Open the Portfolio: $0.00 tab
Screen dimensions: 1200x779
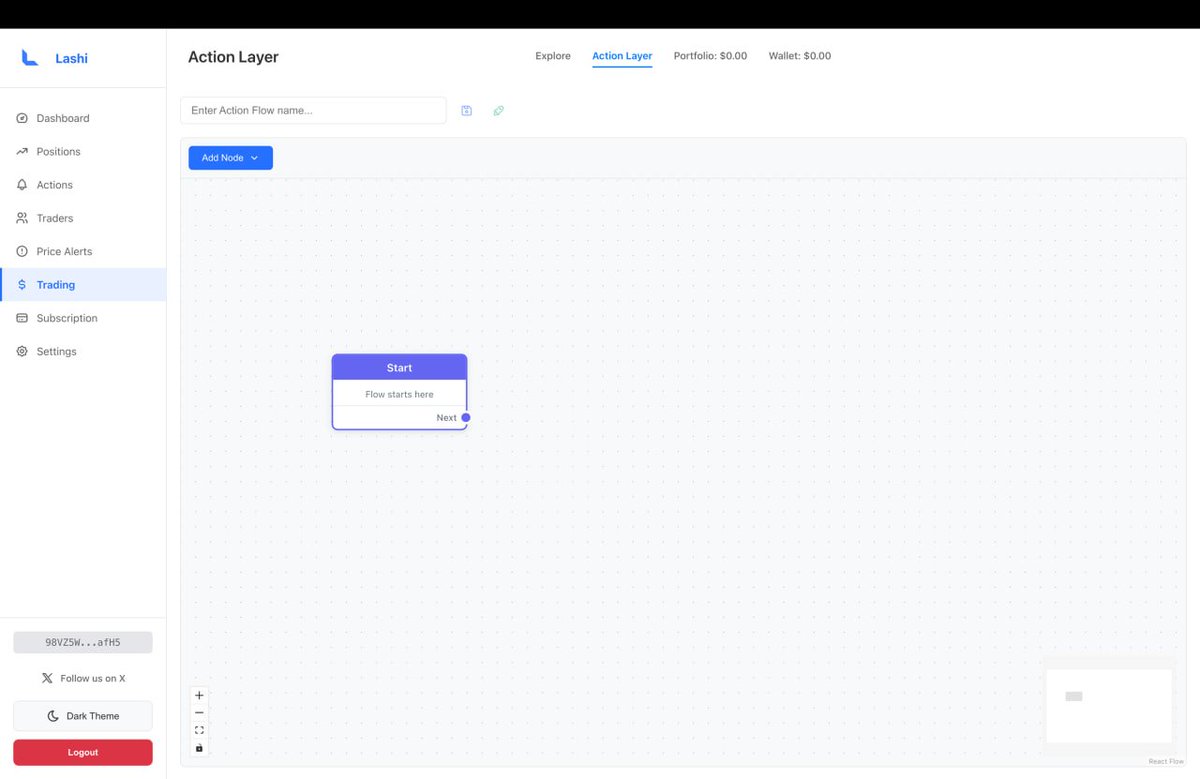pos(710,56)
